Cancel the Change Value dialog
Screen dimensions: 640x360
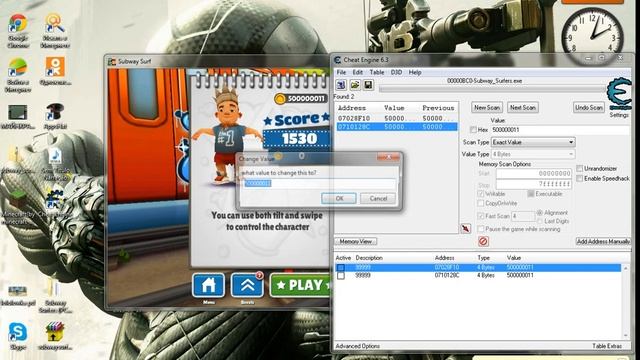pyautogui.click(x=378, y=198)
